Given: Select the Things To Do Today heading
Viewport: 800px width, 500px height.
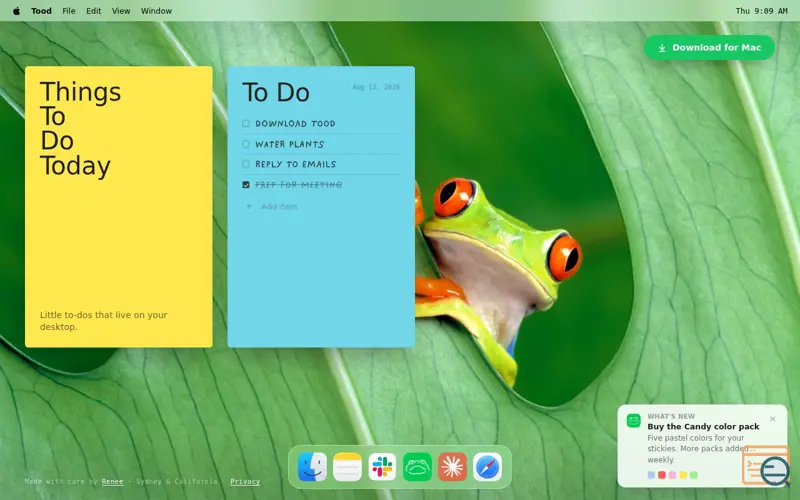Looking at the screenshot, I should click(x=81, y=129).
